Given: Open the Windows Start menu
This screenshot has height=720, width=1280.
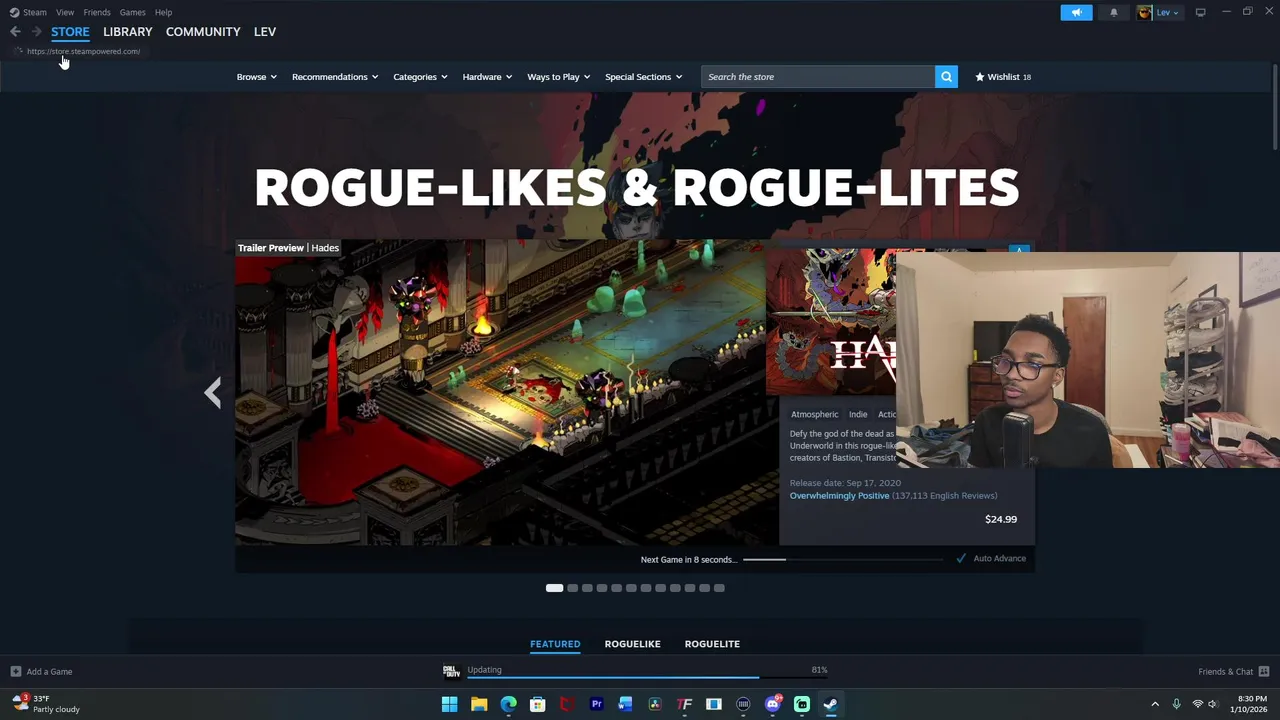Looking at the screenshot, I should click(x=449, y=704).
